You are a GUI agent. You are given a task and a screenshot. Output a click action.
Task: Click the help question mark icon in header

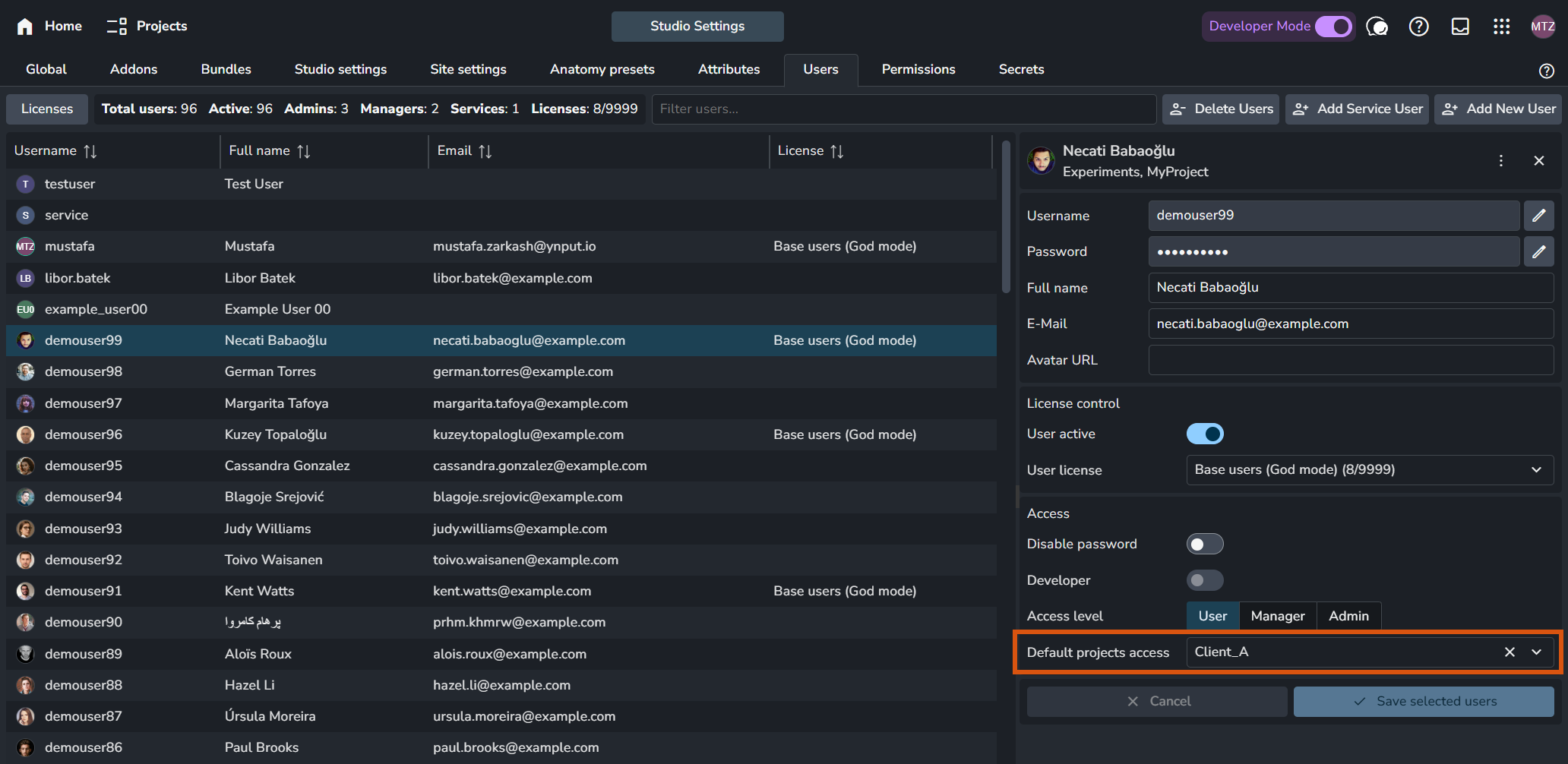(1418, 27)
